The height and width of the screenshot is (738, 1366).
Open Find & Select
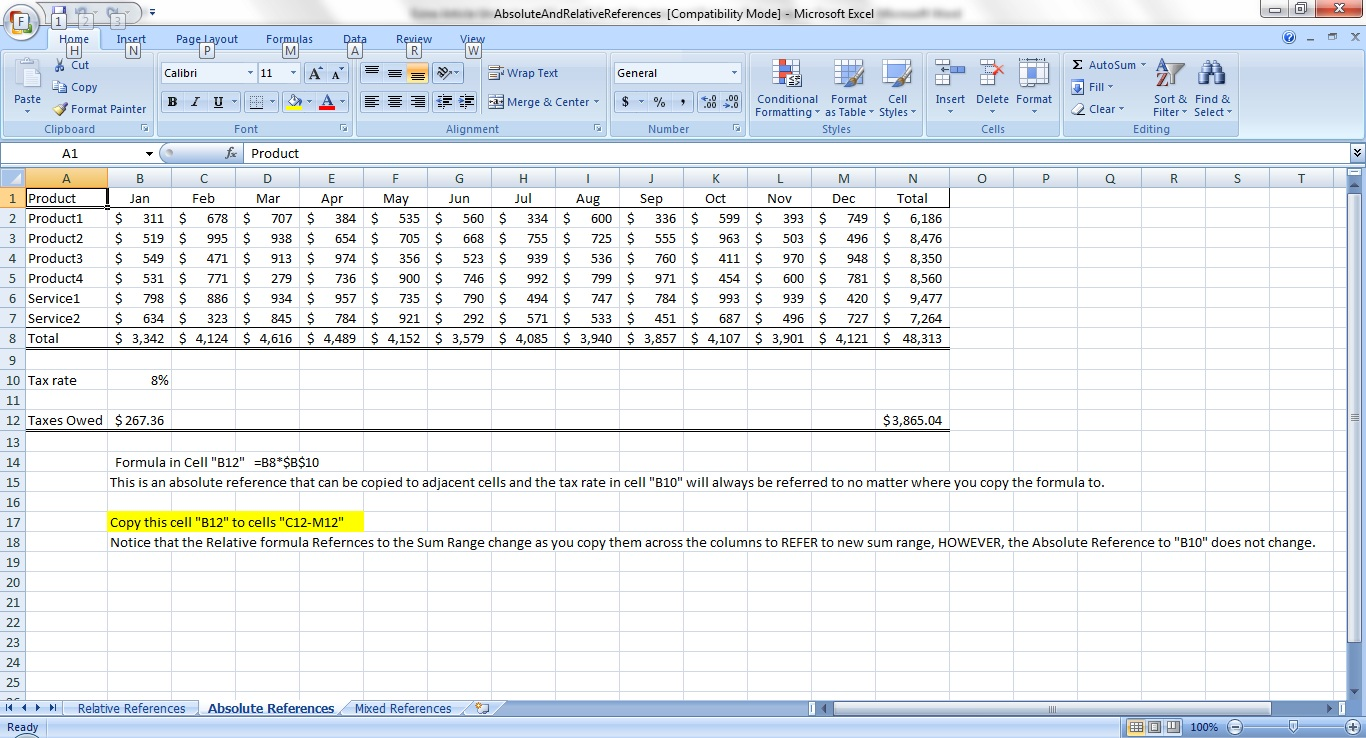[1212, 88]
